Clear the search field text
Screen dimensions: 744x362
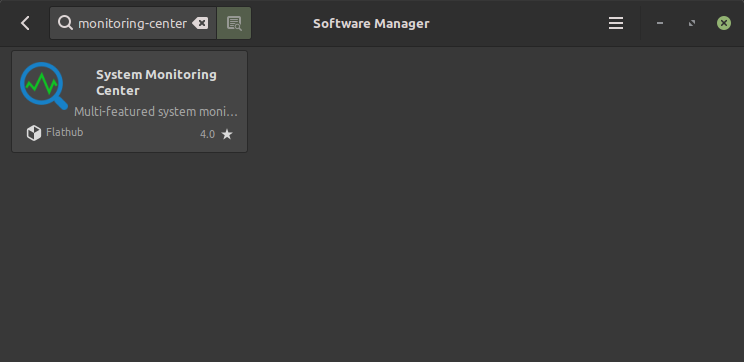pos(200,23)
